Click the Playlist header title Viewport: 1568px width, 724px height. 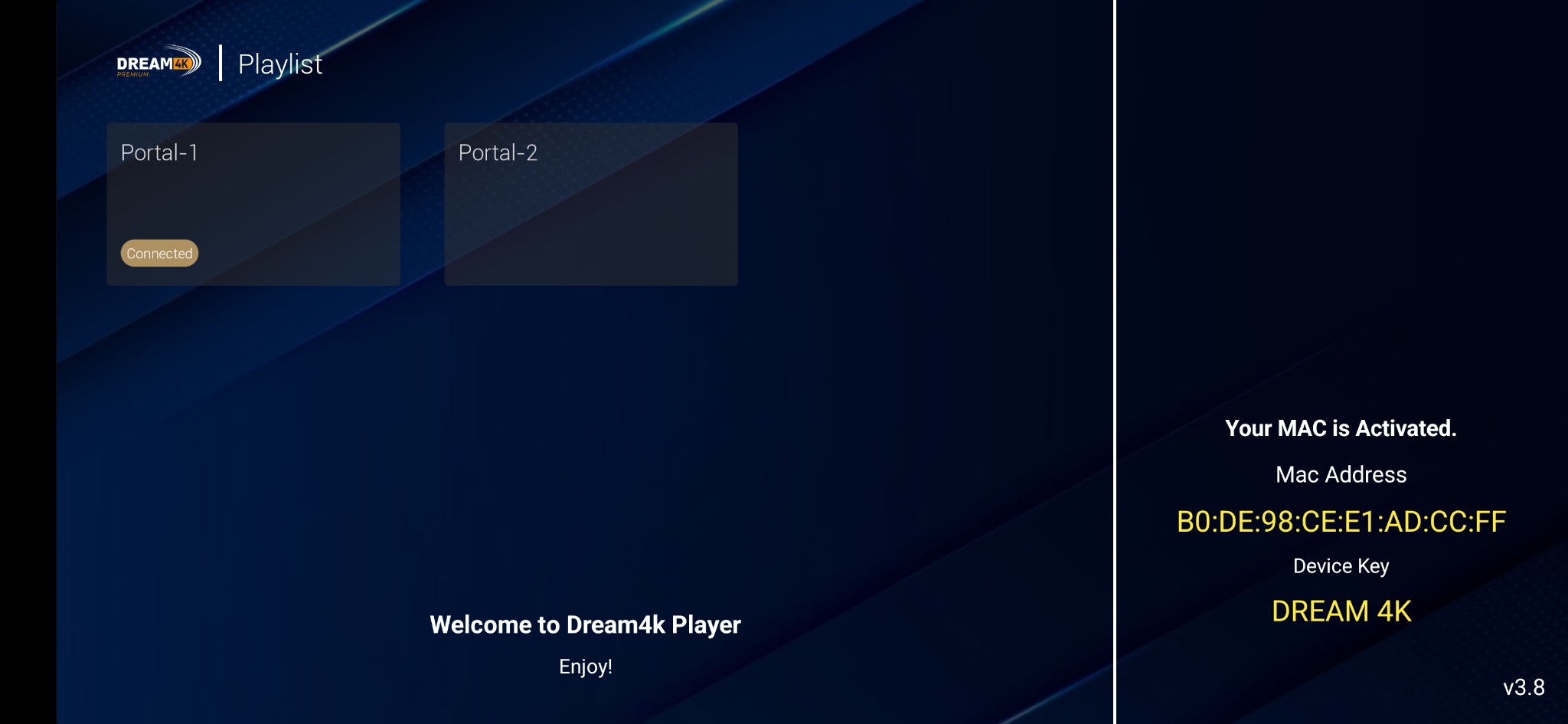point(280,64)
